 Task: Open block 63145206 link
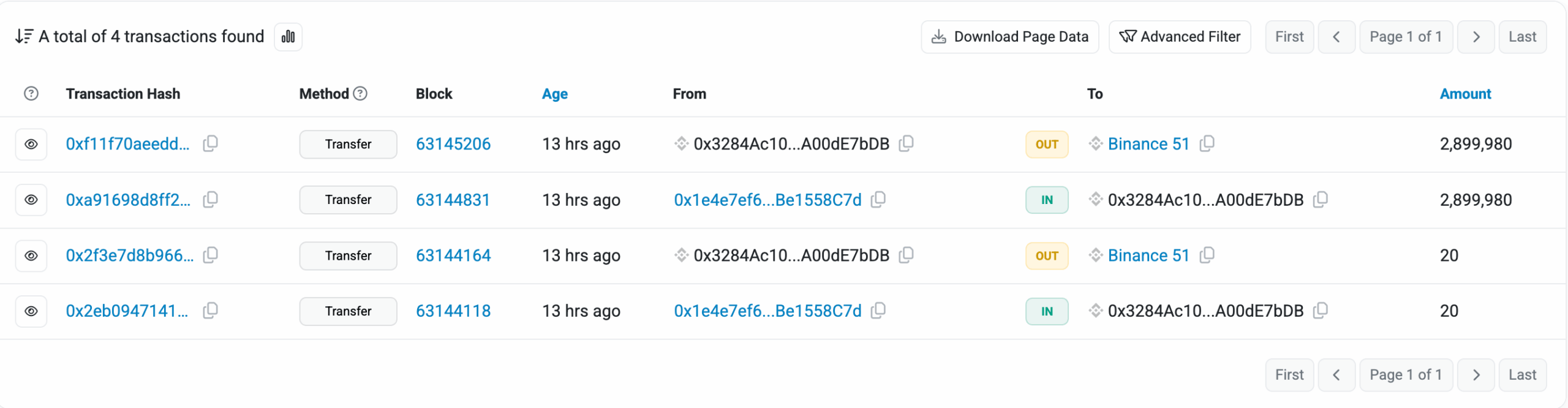point(453,144)
